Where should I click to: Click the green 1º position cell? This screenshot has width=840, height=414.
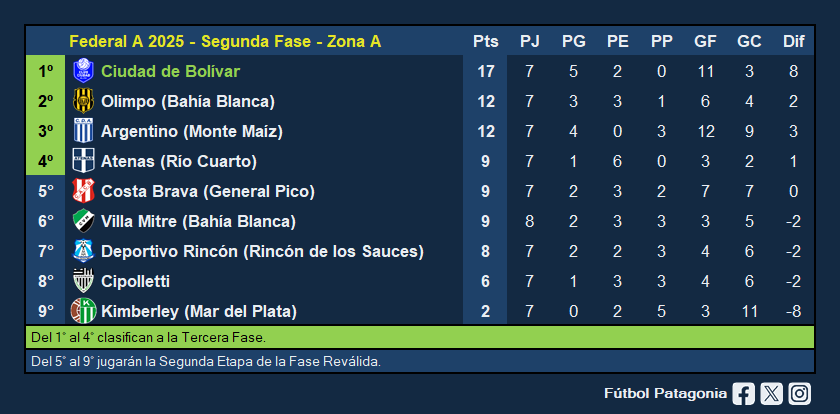tap(46, 72)
